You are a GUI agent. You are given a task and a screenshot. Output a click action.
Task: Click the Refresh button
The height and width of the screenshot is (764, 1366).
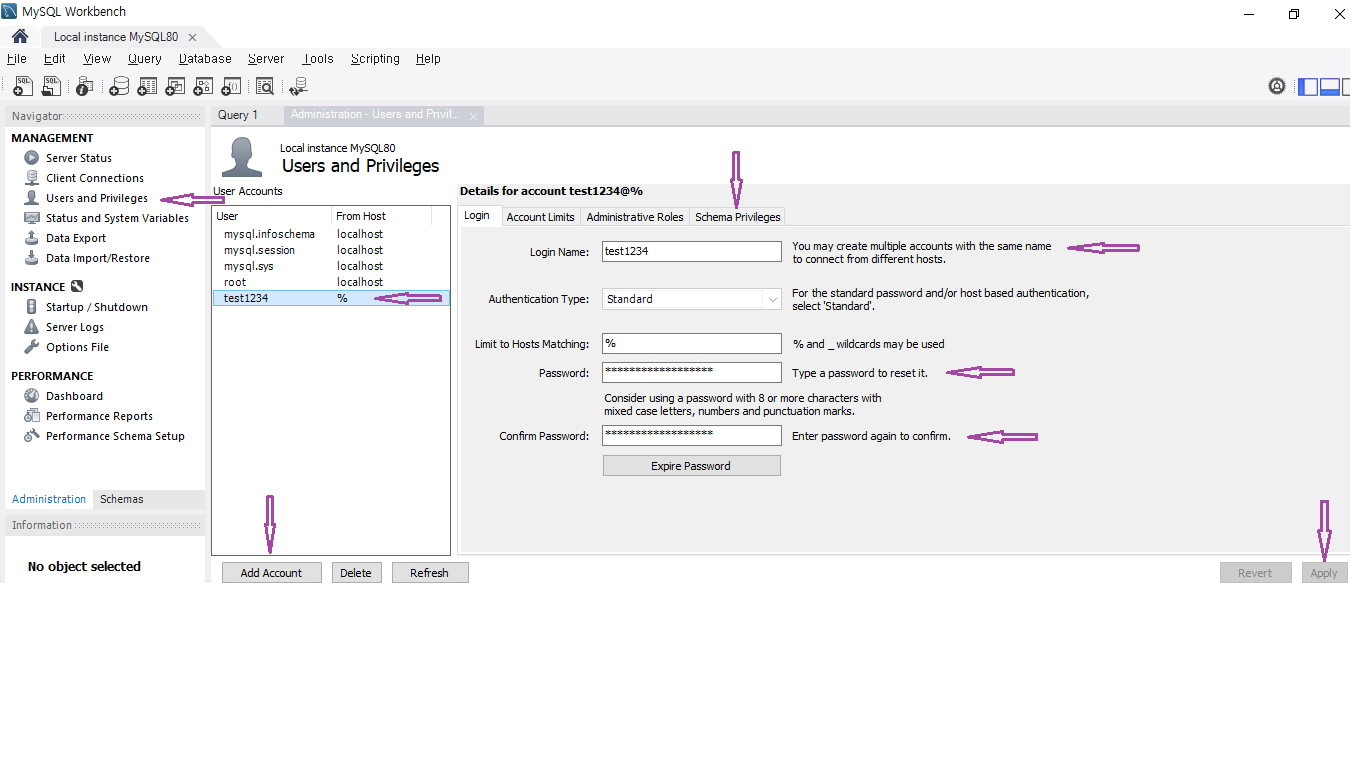click(429, 573)
